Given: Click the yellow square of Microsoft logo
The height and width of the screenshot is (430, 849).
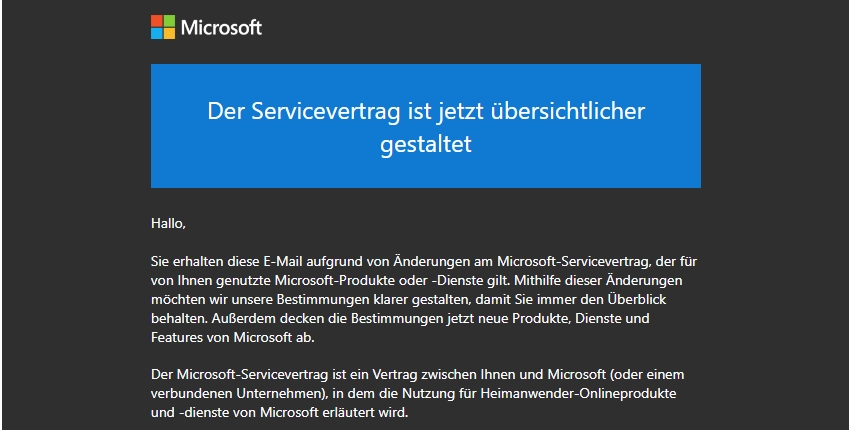Looking at the screenshot, I should pos(169,34).
